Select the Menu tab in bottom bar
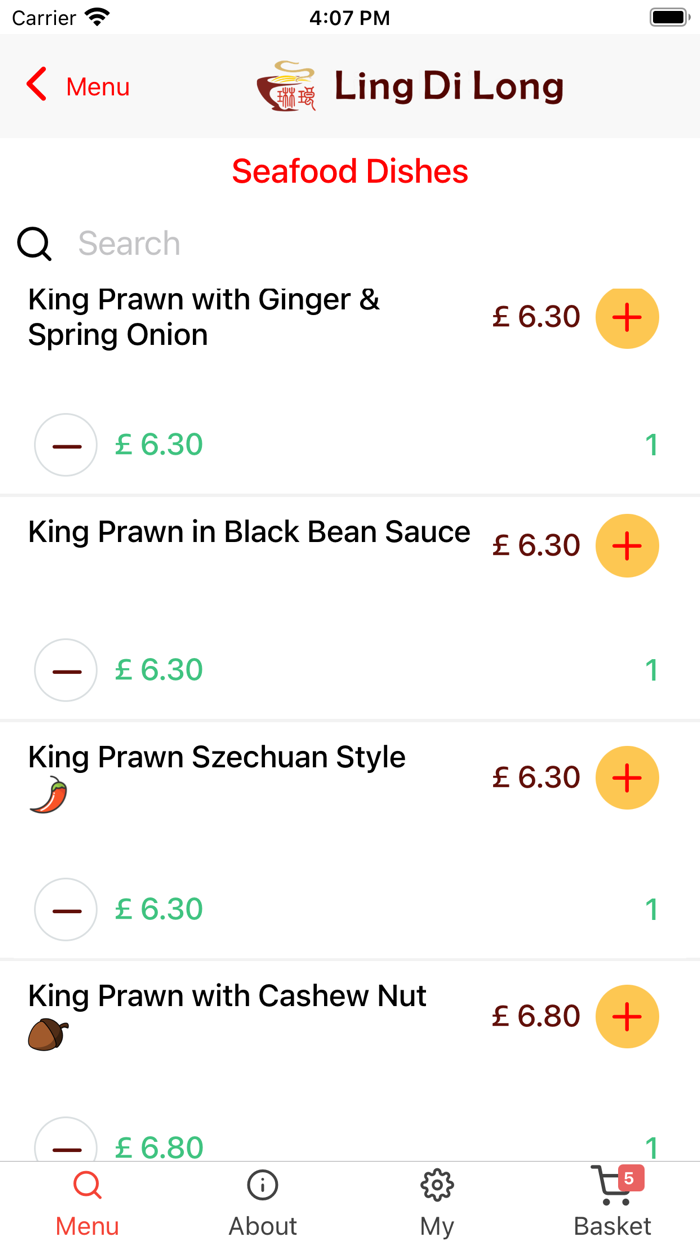Image resolution: width=700 pixels, height=1244 pixels. click(87, 1203)
